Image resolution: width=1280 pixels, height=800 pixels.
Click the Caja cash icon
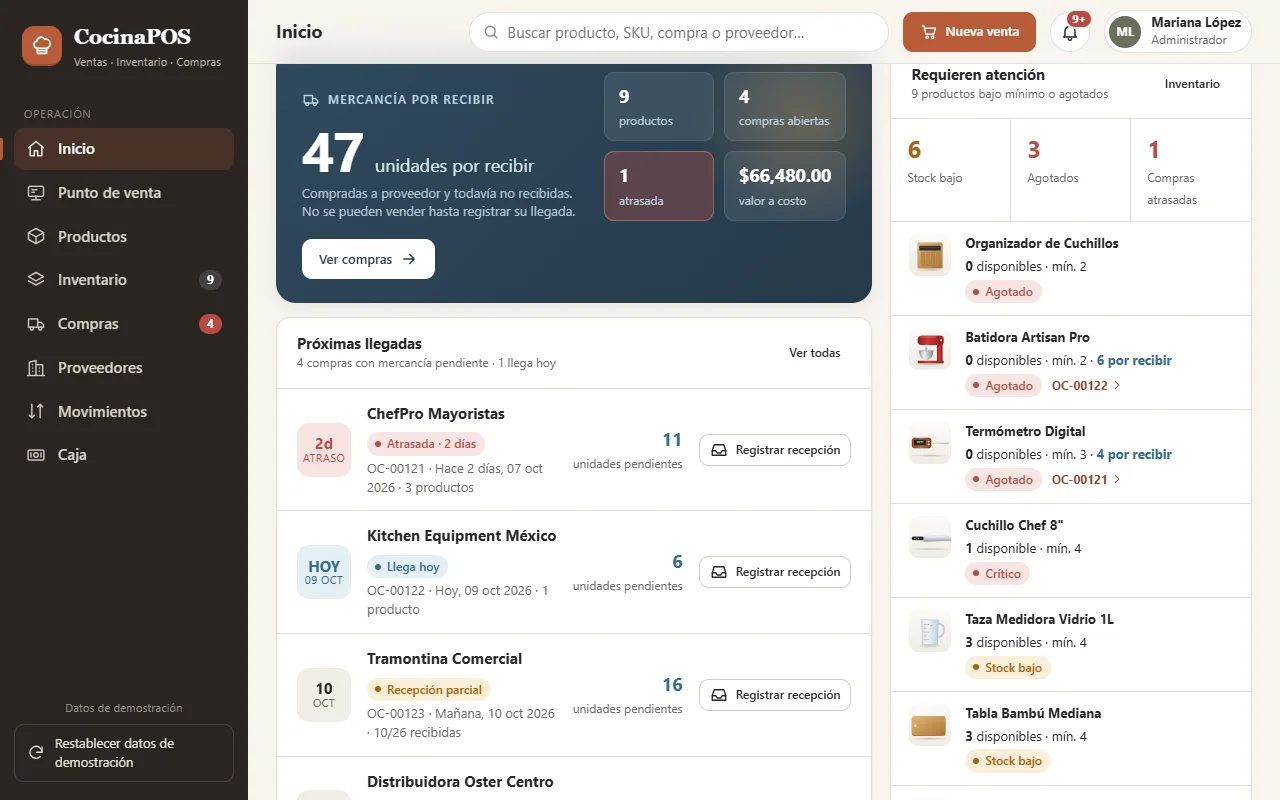coord(36,455)
